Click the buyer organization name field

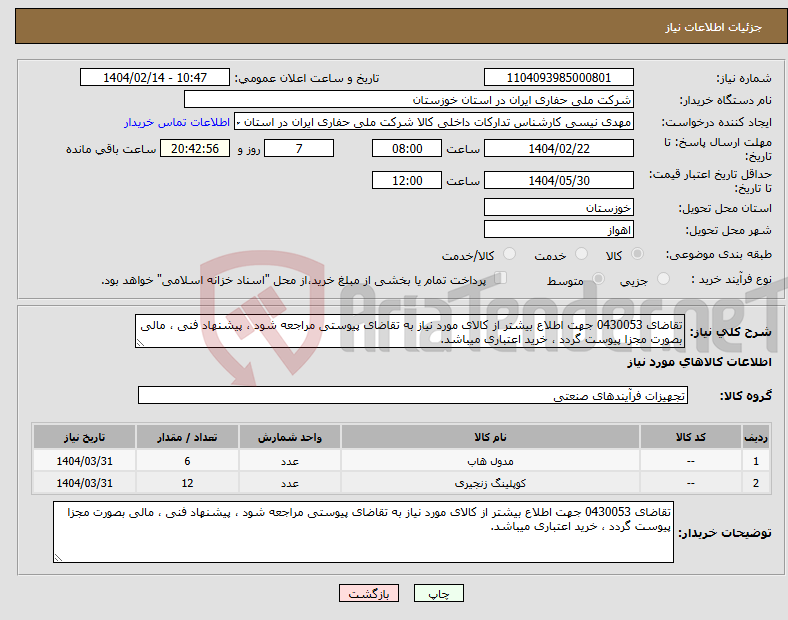pos(409,99)
